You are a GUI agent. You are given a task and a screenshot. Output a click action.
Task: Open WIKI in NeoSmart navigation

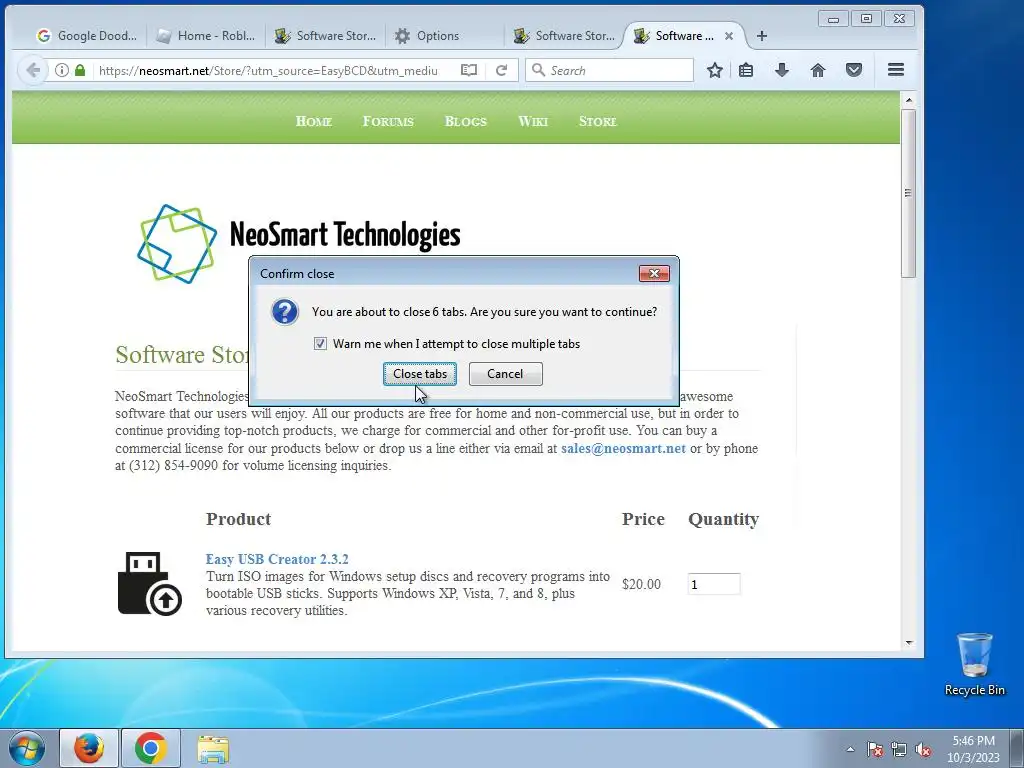[x=533, y=121]
